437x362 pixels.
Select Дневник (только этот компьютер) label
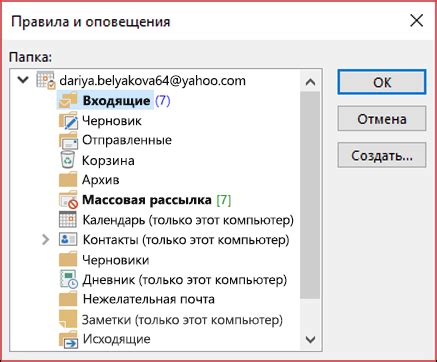[x=185, y=280]
